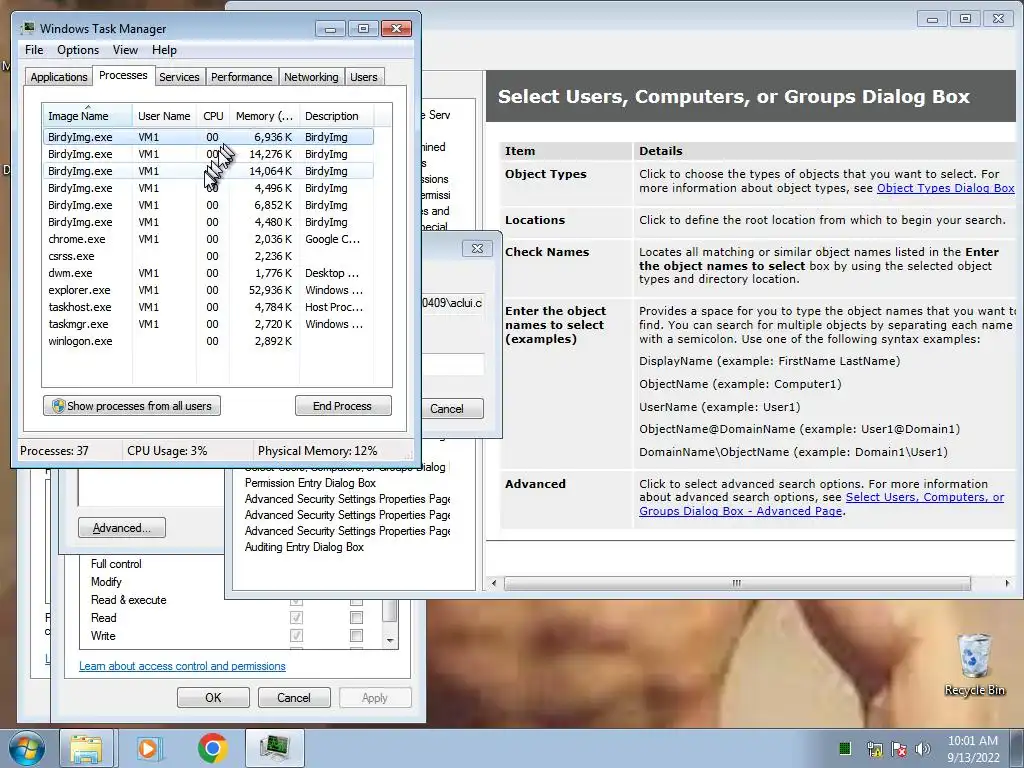1024x768 pixels.
Task: Open the Action Center flag icon
Action: (x=899, y=749)
